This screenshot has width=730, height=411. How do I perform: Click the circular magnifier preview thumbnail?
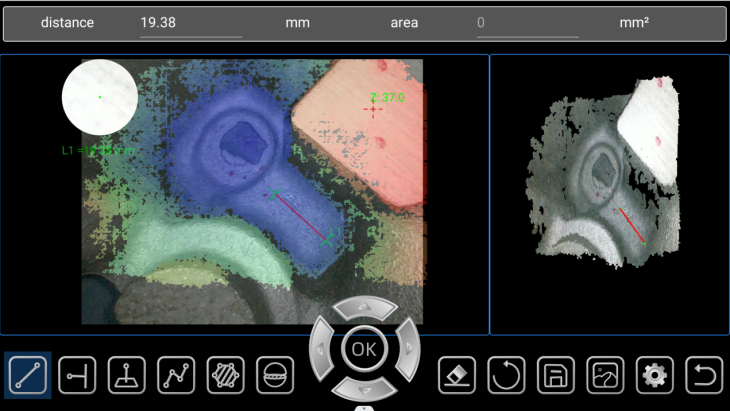100,97
